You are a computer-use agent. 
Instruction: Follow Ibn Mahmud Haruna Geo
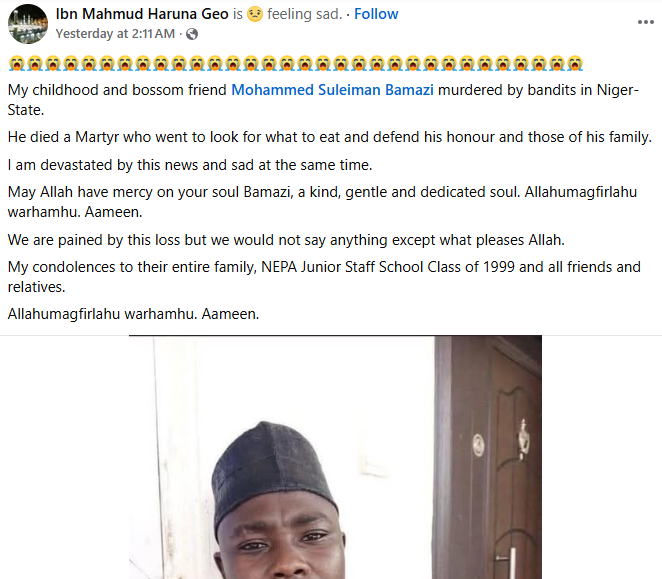[x=376, y=14]
